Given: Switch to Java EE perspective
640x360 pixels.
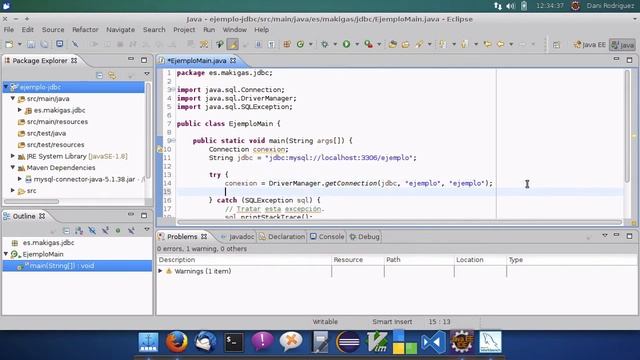Looking at the screenshot, I should [x=590, y=44].
